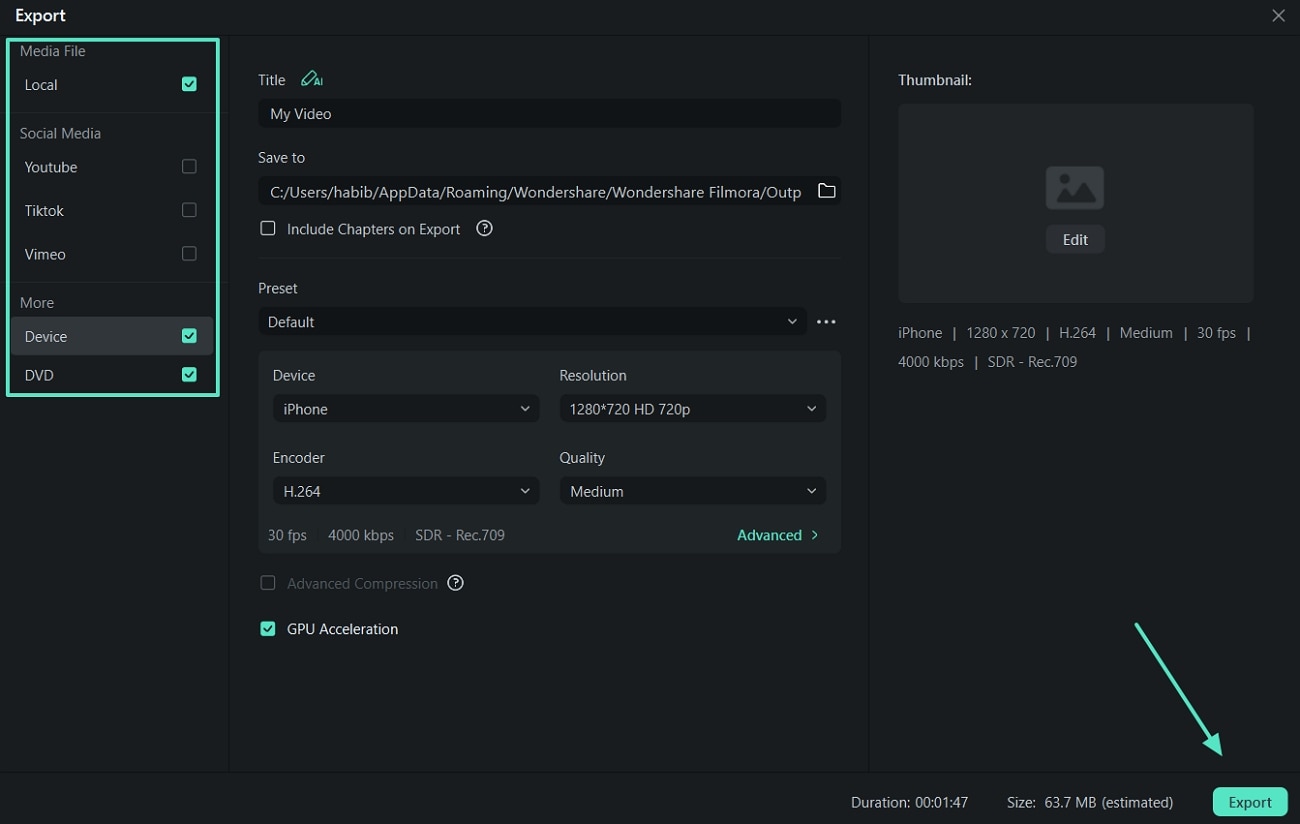The width and height of the screenshot is (1300, 824).
Task: Click the thumbnail image placeholder icon
Action: coord(1075,188)
